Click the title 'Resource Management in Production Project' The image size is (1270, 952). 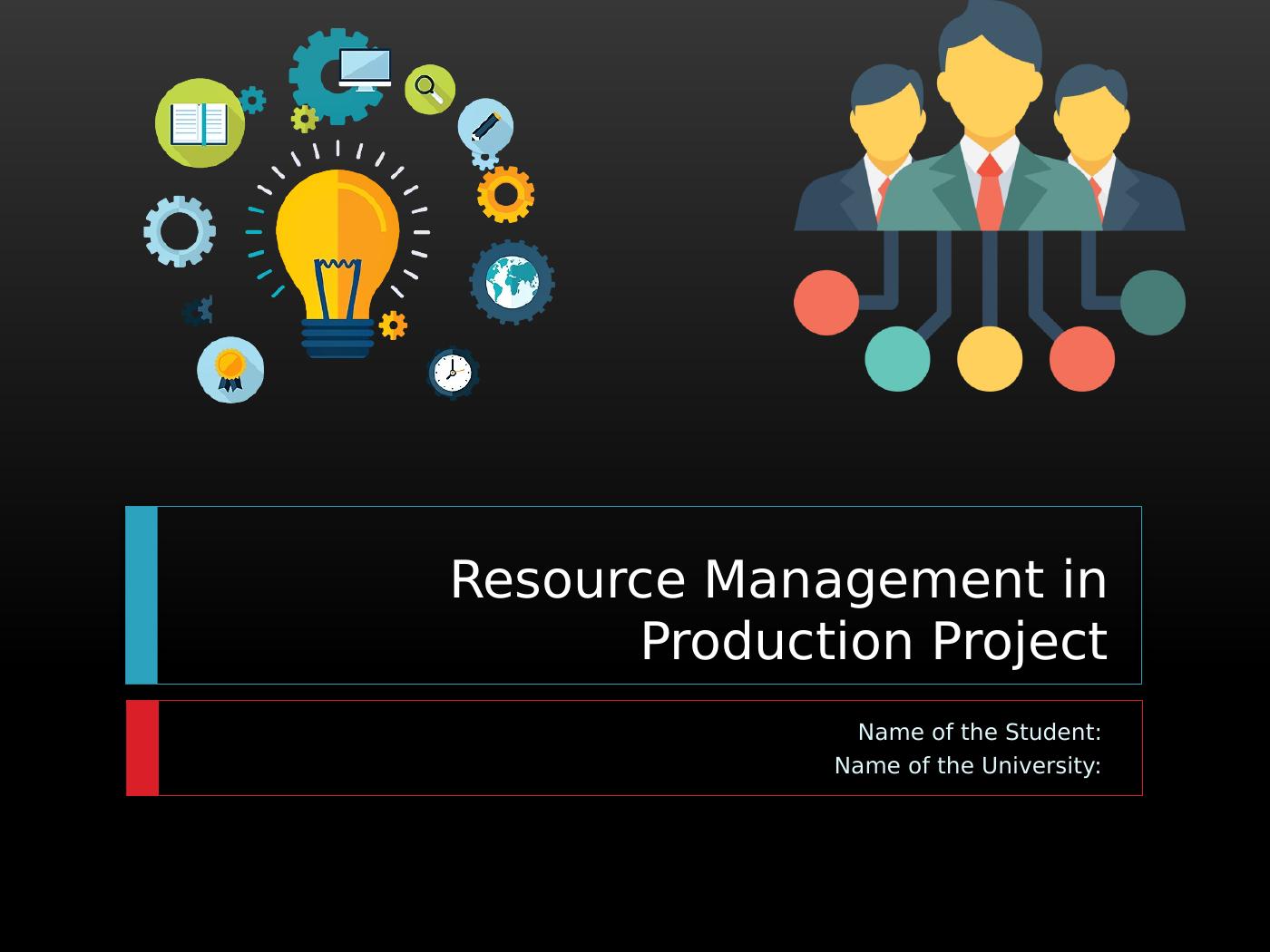(778, 609)
